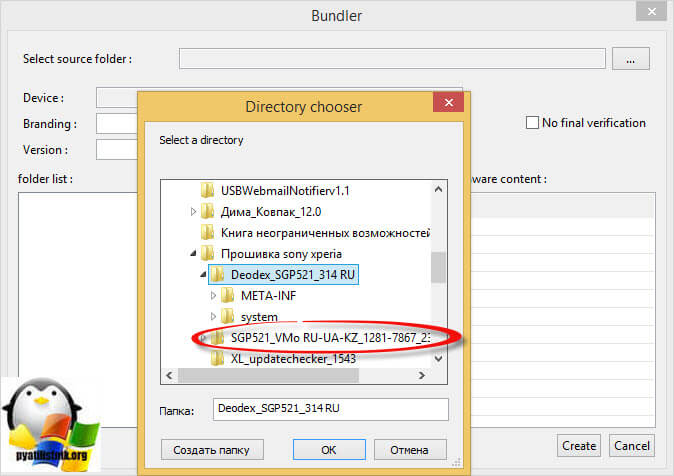Expand the system folder
This screenshot has width=674, height=476.
click(x=213, y=316)
